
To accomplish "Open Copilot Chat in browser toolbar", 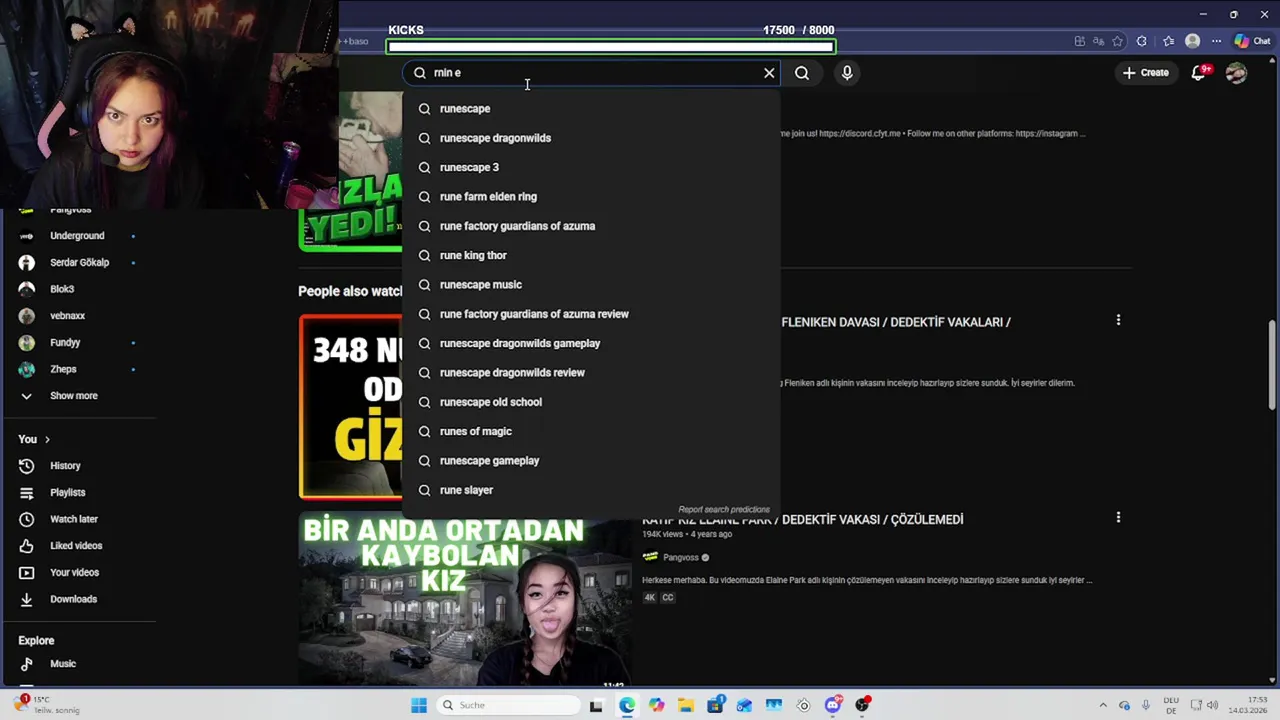I will (x=1252, y=41).
